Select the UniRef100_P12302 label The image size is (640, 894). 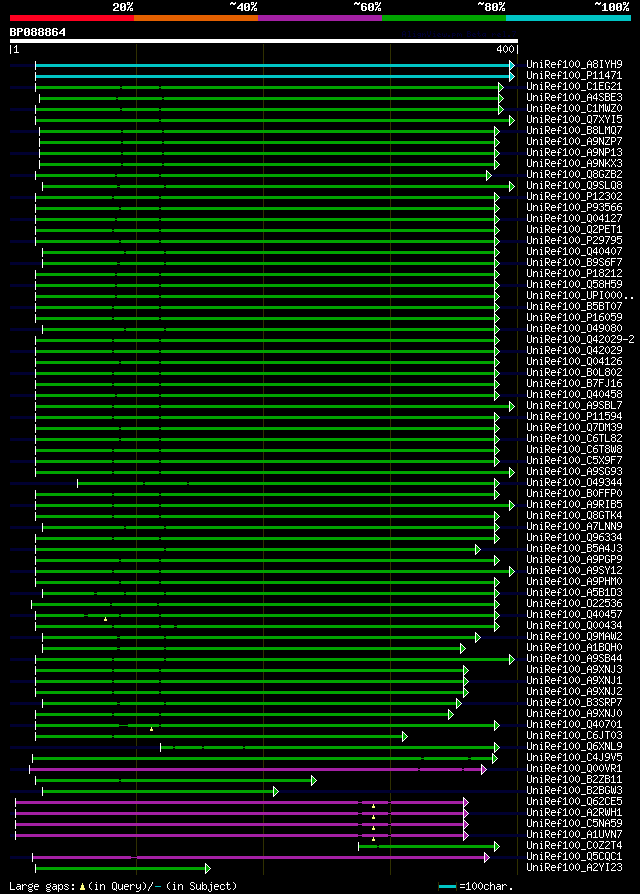click(x=574, y=196)
